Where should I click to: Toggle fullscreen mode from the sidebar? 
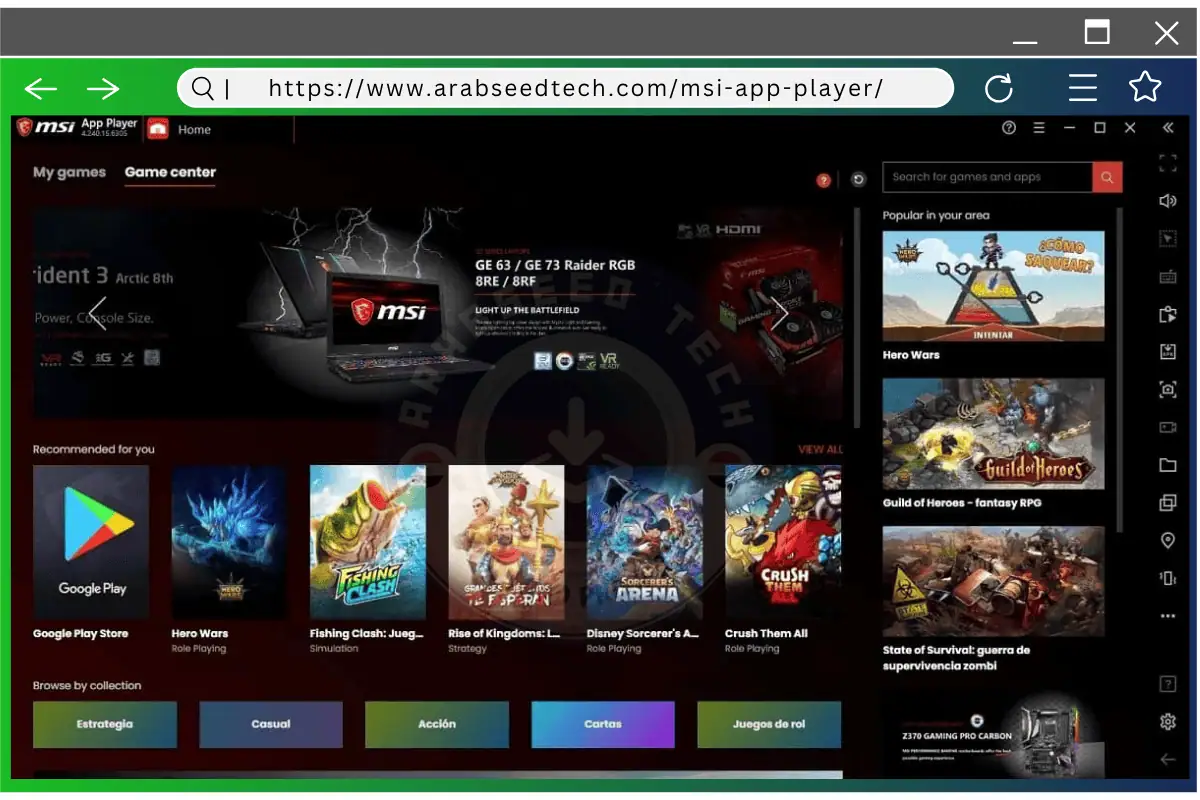pos(1167,163)
